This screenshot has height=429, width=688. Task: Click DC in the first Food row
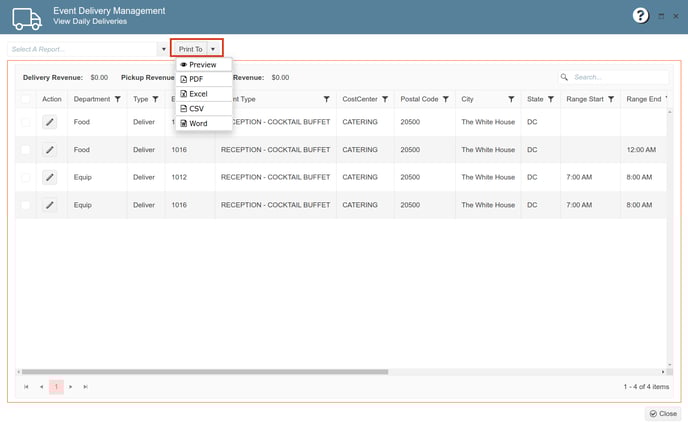point(532,122)
